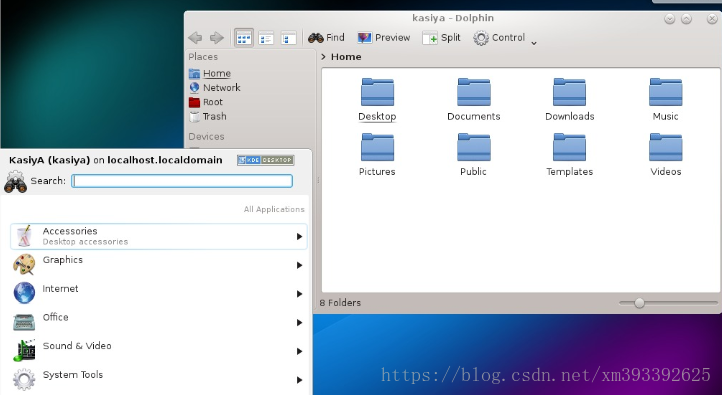Image resolution: width=722 pixels, height=395 pixels.
Task: Click the 8 Folders status text
Action: pos(340,303)
